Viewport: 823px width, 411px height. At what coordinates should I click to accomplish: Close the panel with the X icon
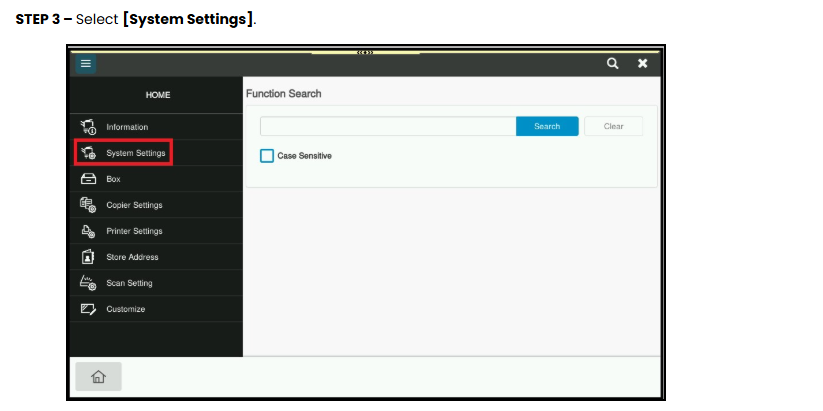(x=642, y=64)
